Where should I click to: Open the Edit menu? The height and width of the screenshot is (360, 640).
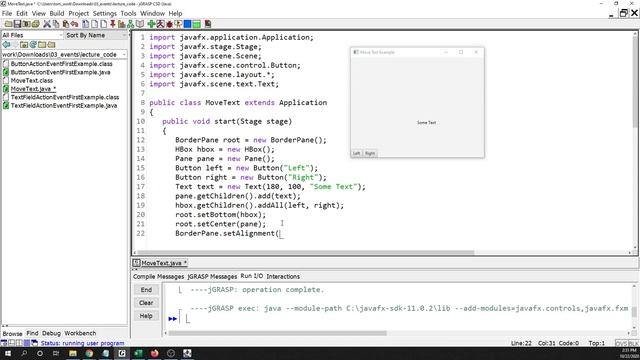[22, 13]
